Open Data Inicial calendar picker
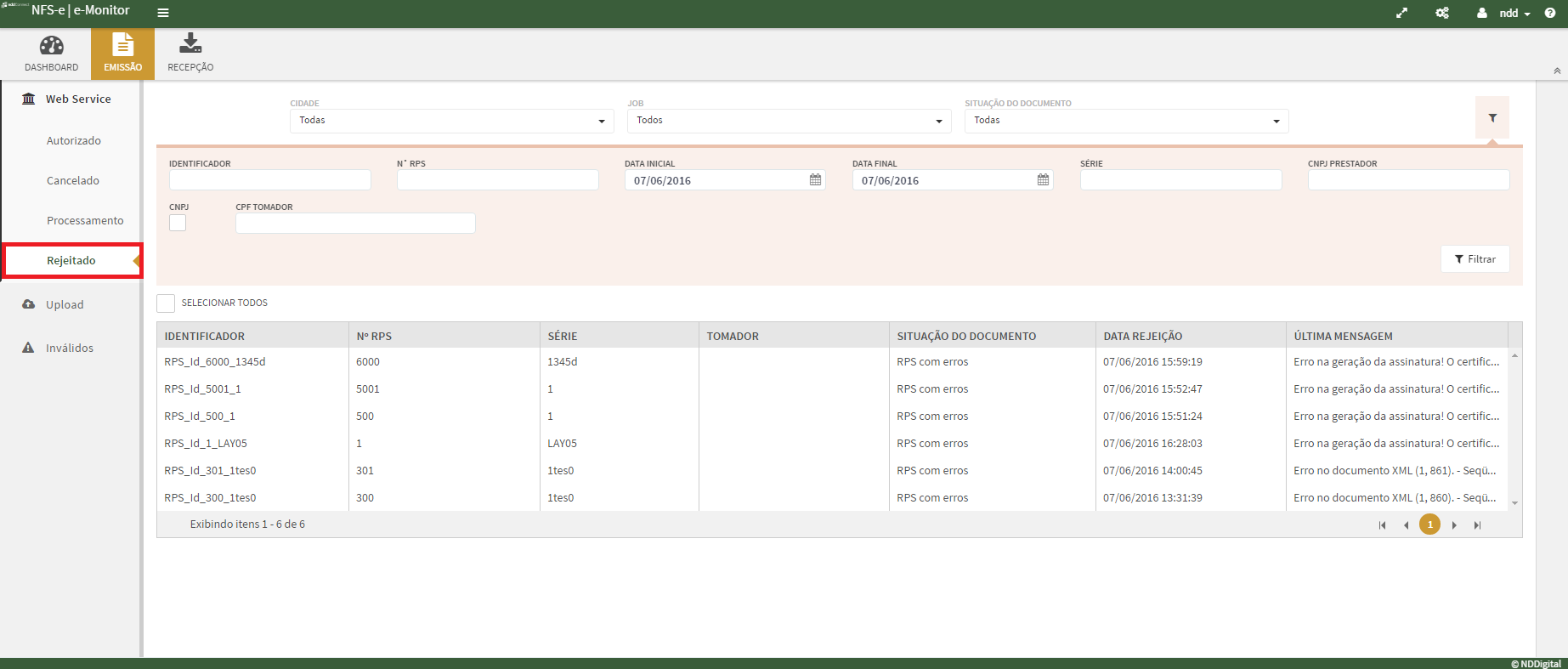1568x669 pixels. (815, 180)
